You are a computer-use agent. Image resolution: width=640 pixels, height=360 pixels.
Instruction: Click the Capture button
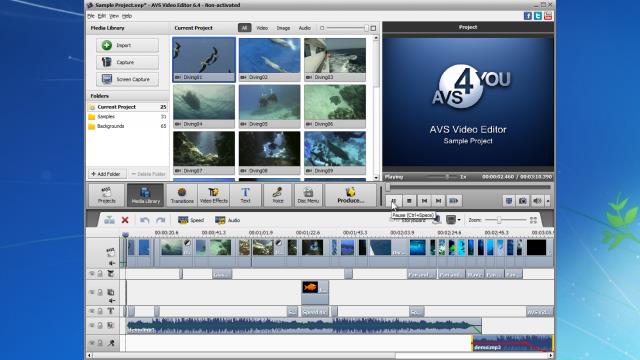click(127, 62)
